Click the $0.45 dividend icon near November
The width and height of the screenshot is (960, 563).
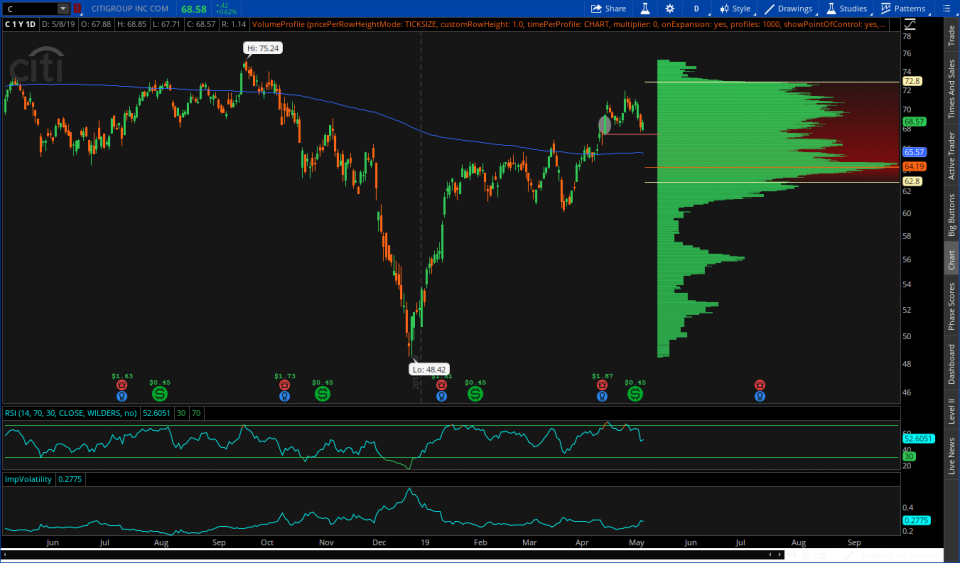click(x=322, y=394)
